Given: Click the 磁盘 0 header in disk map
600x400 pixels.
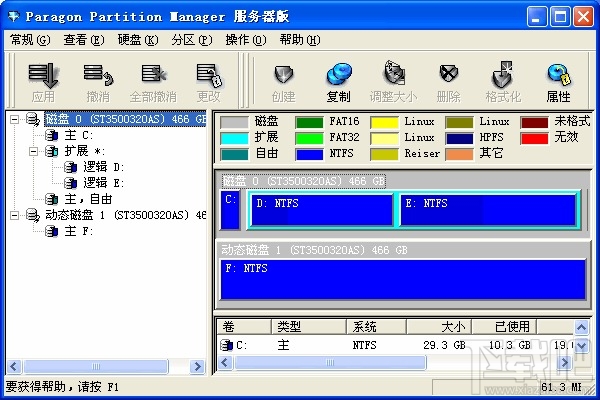Looking at the screenshot, I should [303, 181].
